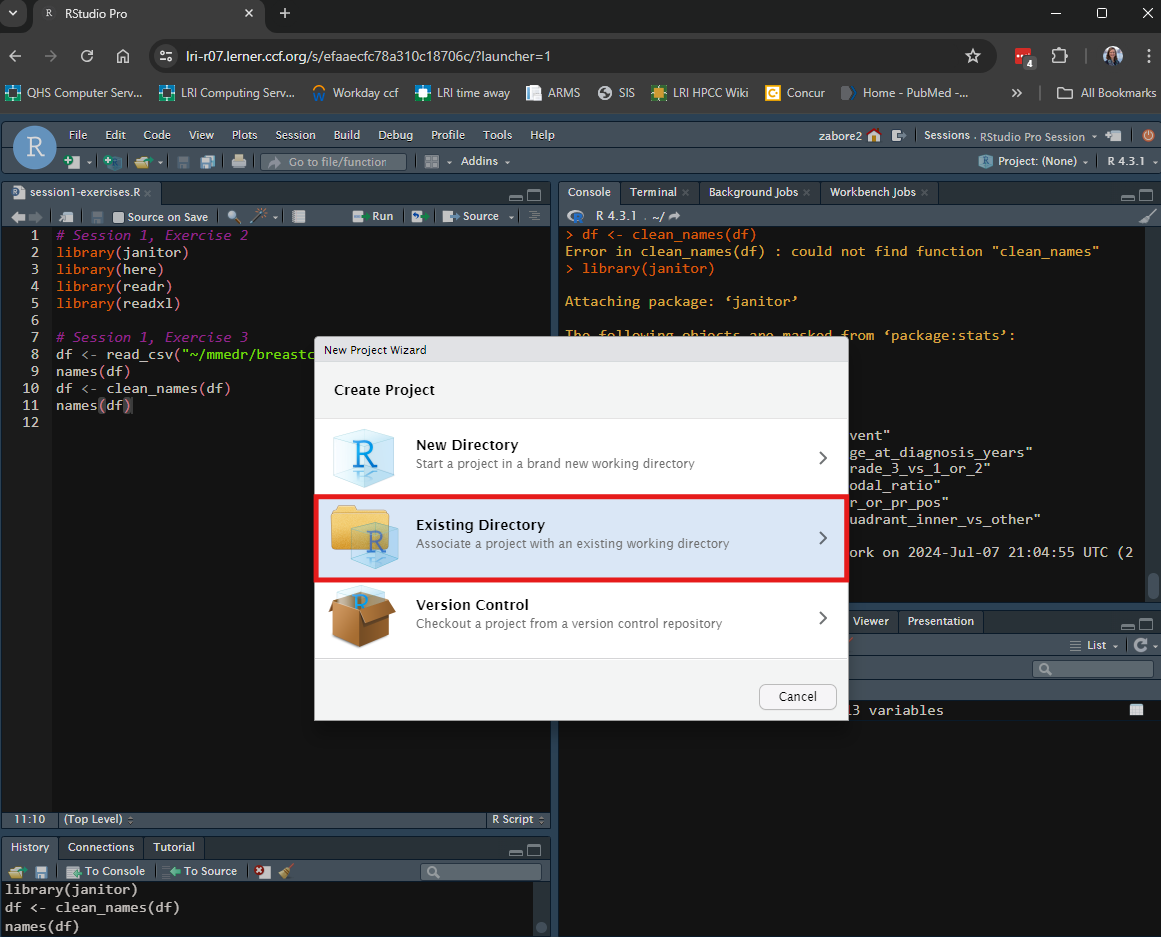
Task: Click the Find/Replace magnifier icon in editor
Action: [x=233, y=216]
